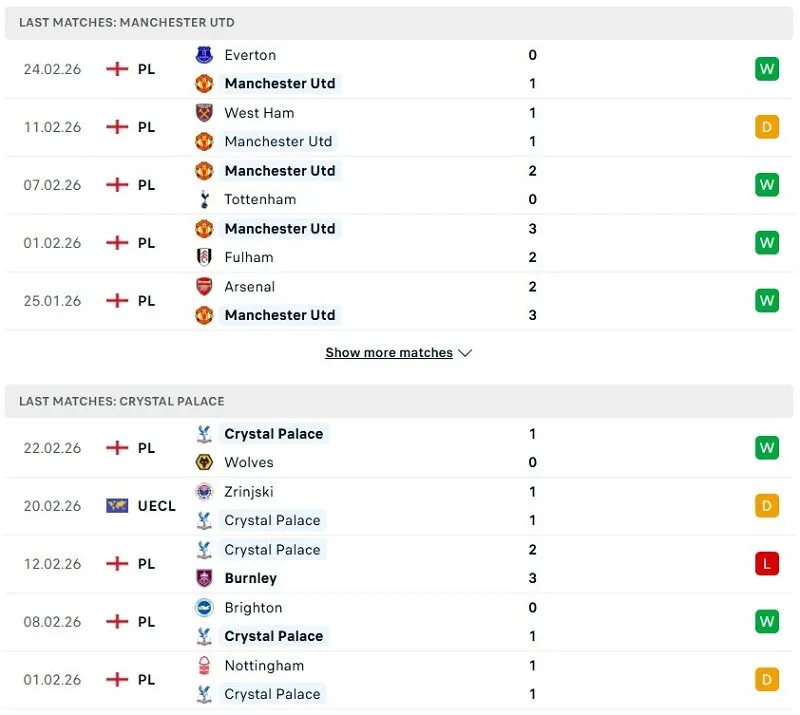
Task: Expand the Show more matches chevron
Action: [464, 353]
